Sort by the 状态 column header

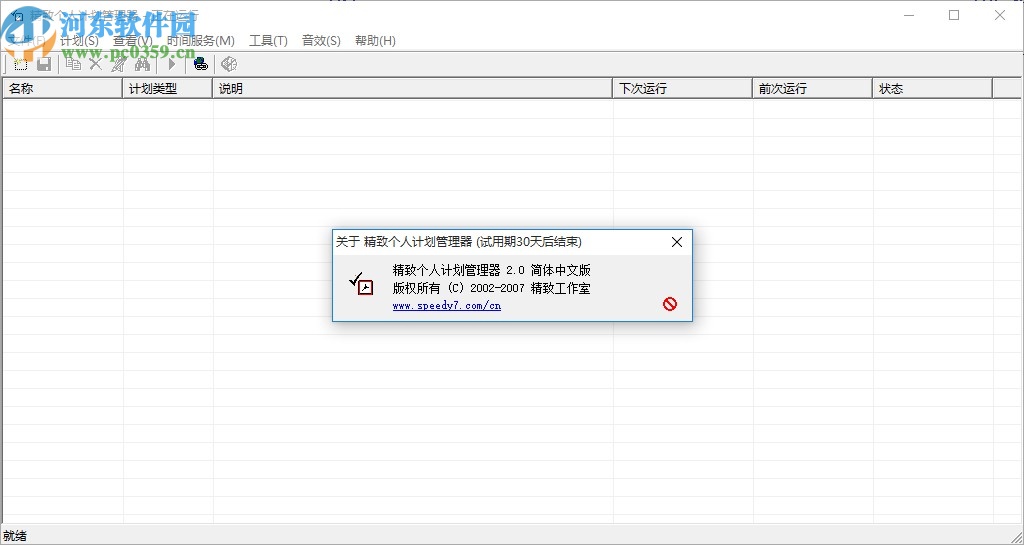click(933, 88)
